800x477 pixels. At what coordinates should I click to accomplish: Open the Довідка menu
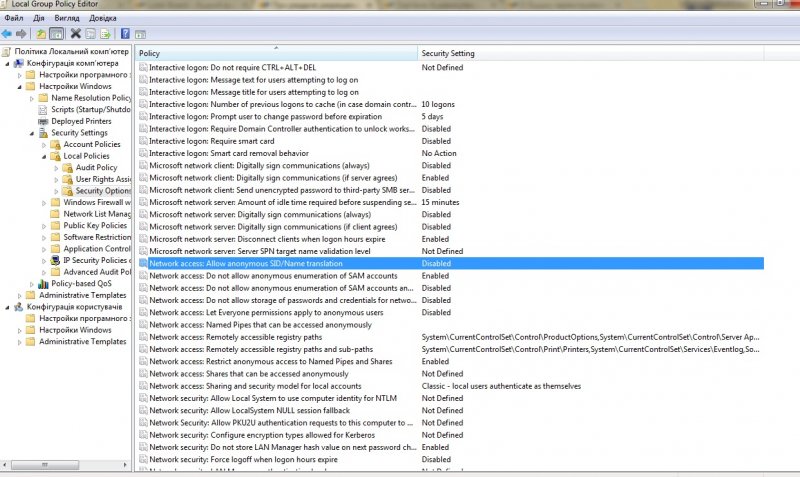click(x=102, y=18)
